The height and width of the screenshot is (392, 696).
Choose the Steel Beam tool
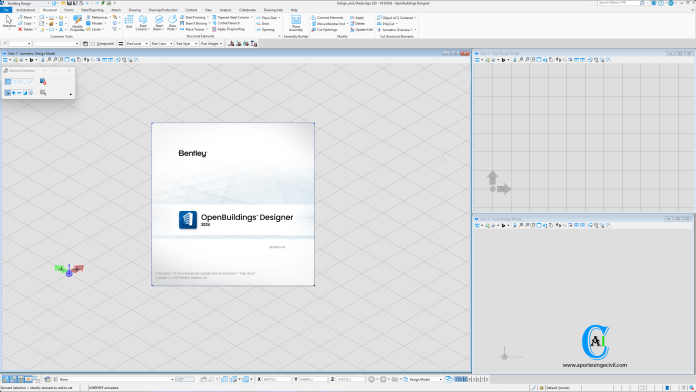[158, 23]
